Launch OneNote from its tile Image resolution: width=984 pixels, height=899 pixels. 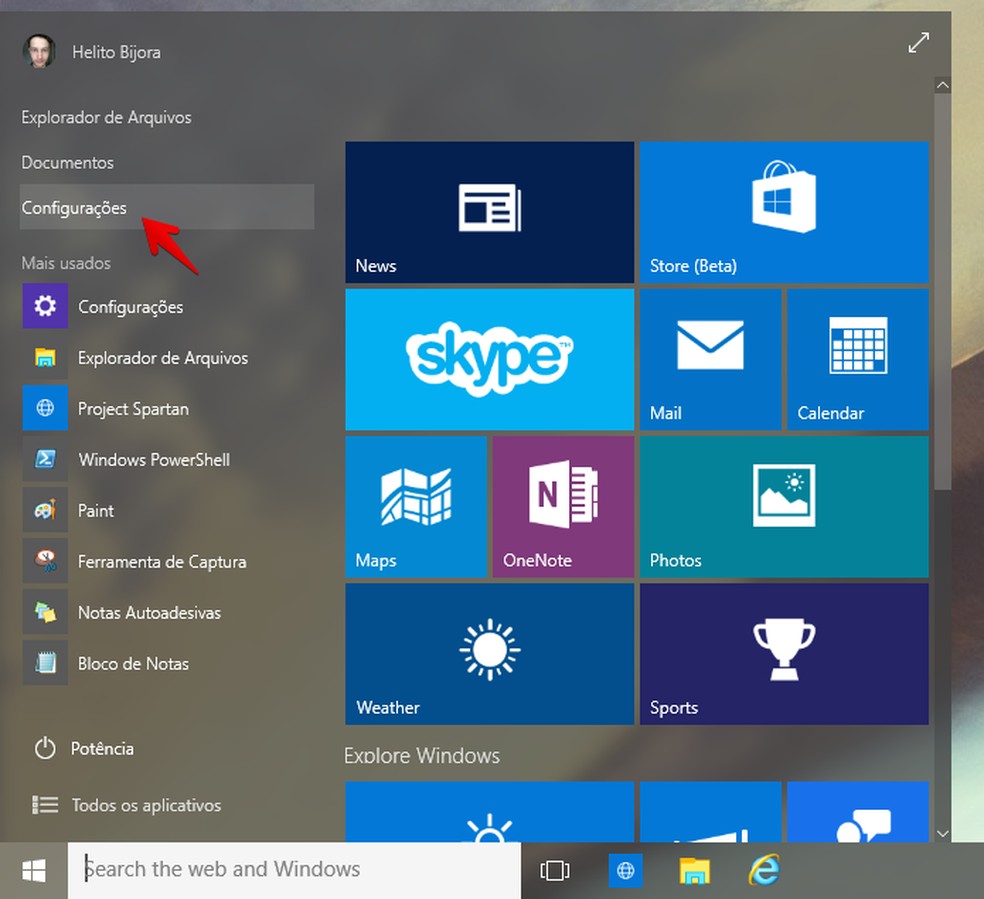pos(563,506)
